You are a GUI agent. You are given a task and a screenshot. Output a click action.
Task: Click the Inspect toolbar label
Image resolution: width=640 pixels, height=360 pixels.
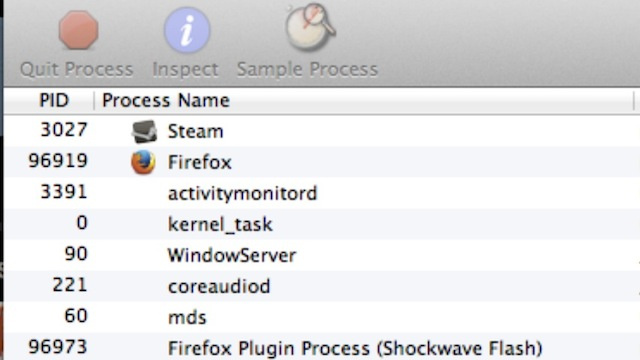click(185, 70)
